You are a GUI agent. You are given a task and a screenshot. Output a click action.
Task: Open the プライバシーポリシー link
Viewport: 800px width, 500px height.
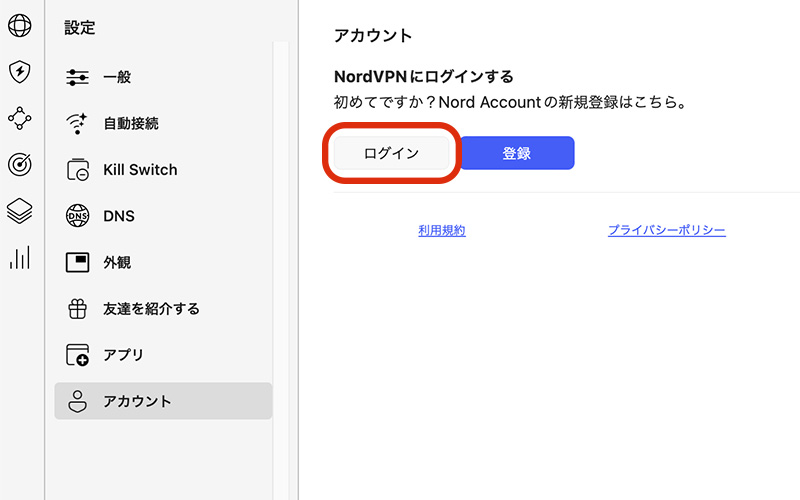click(667, 230)
